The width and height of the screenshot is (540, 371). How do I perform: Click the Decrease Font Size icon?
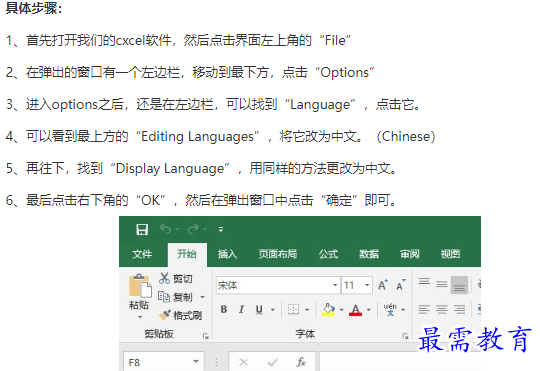pyautogui.click(x=401, y=285)
